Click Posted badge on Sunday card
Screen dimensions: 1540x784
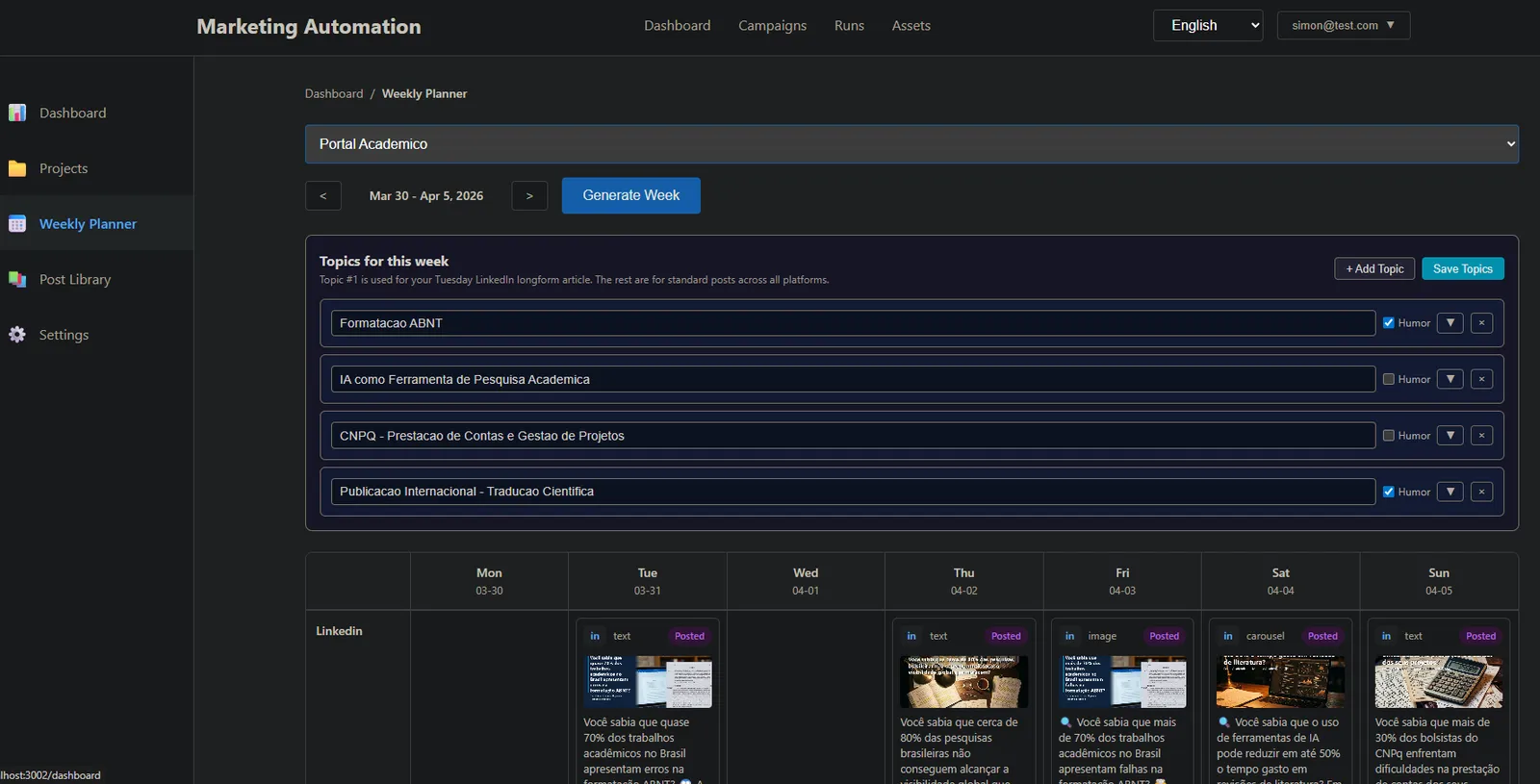point(1480,636)
